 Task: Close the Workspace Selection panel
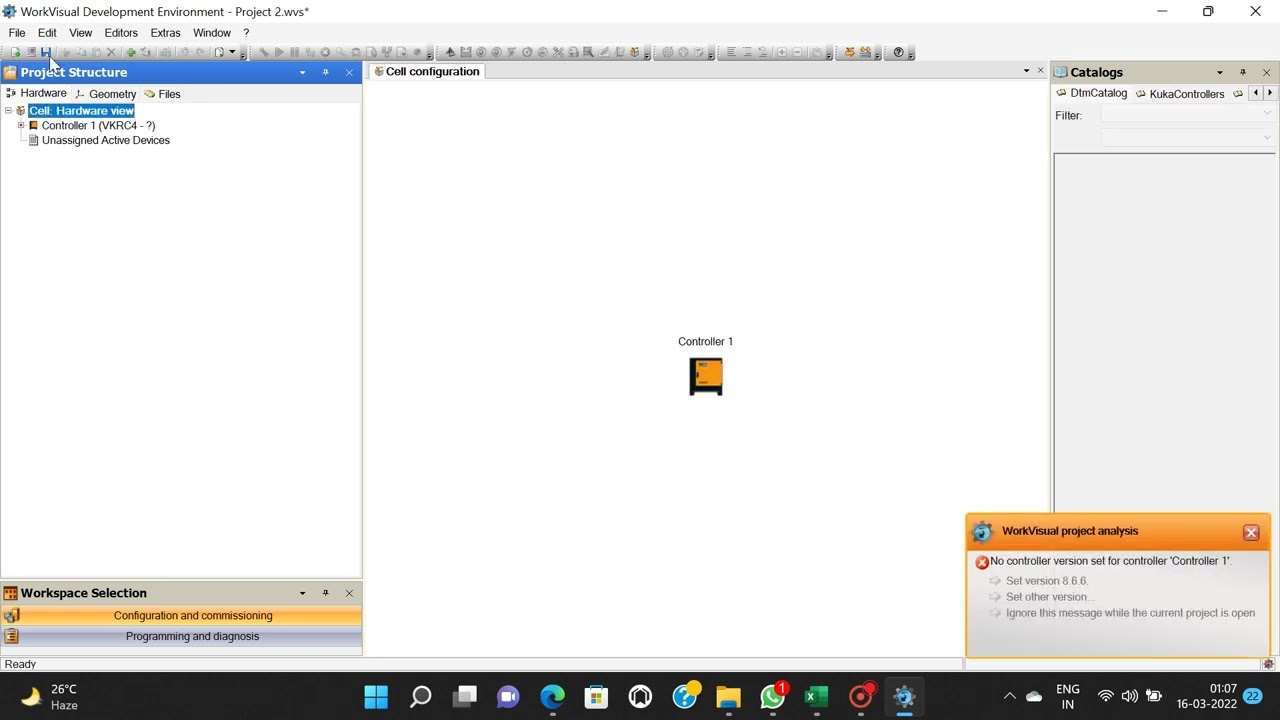click(349, 593)
